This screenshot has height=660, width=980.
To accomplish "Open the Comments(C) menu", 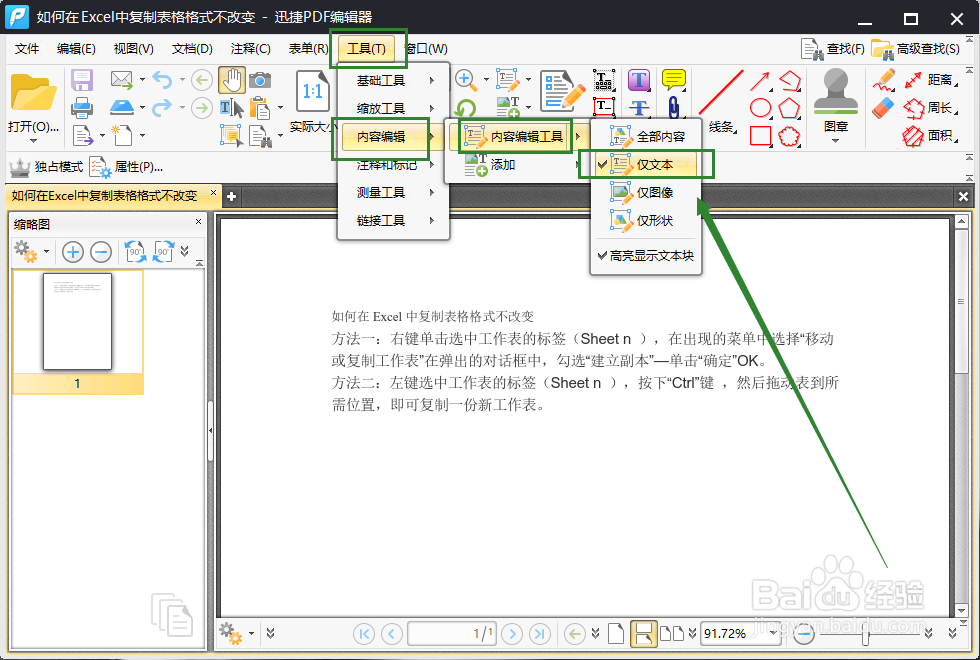I will (250, 49).
